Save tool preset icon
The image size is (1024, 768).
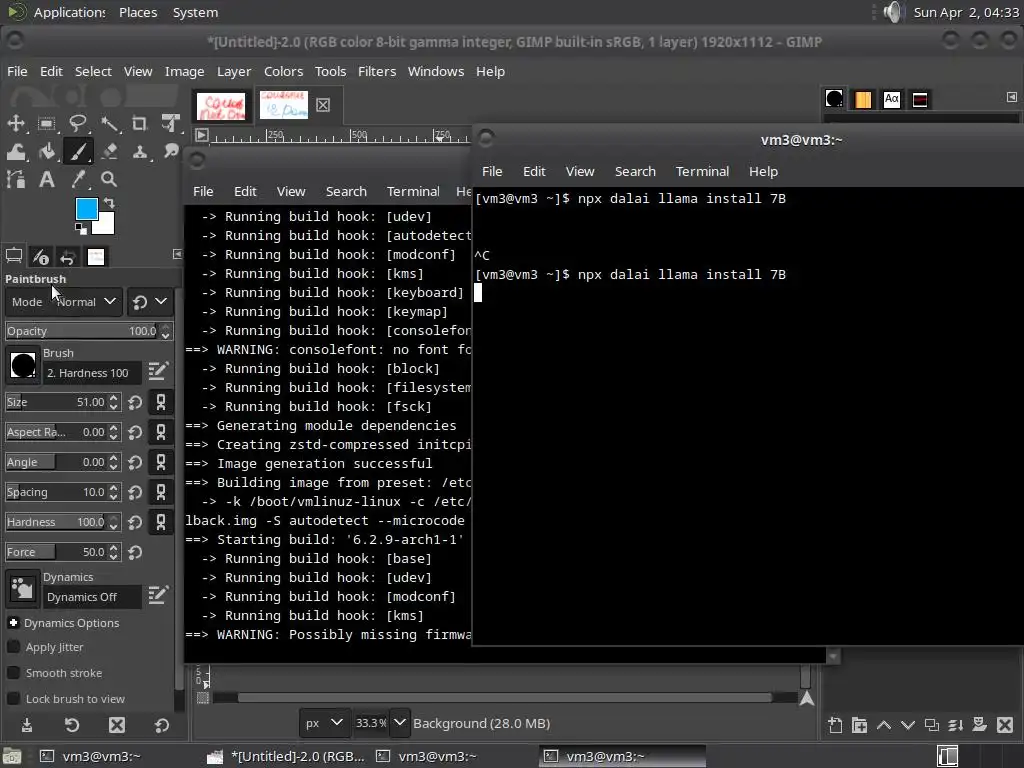(27, 725)
